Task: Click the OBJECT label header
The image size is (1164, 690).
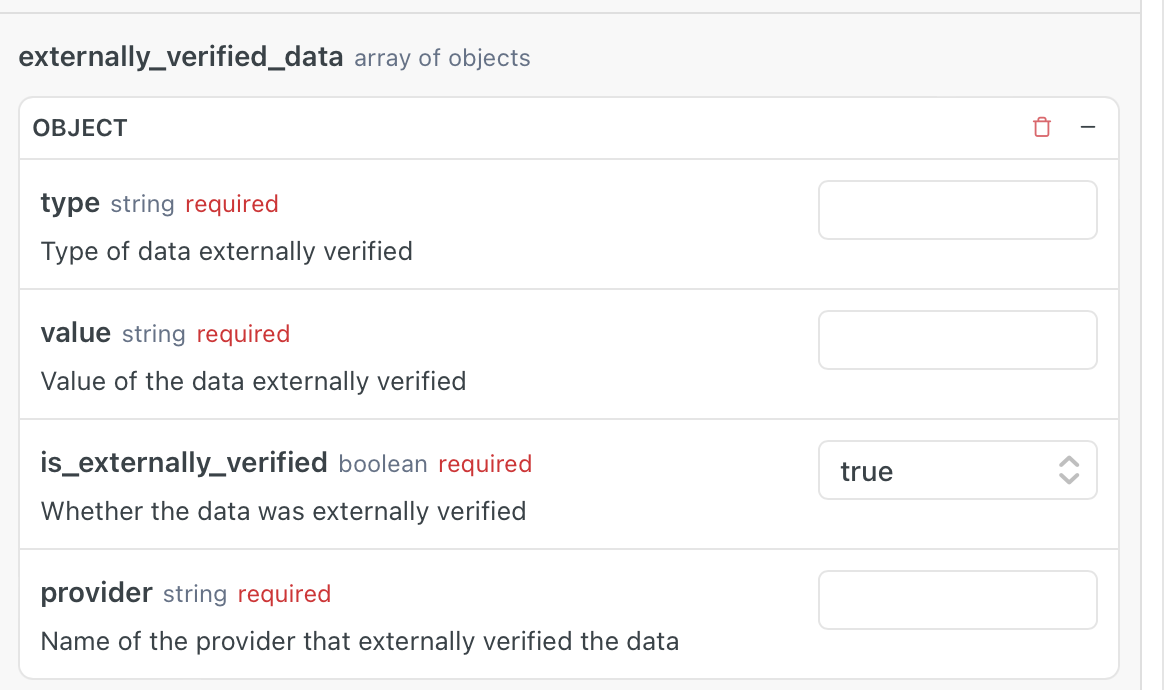Action: (x=80, y=127)
